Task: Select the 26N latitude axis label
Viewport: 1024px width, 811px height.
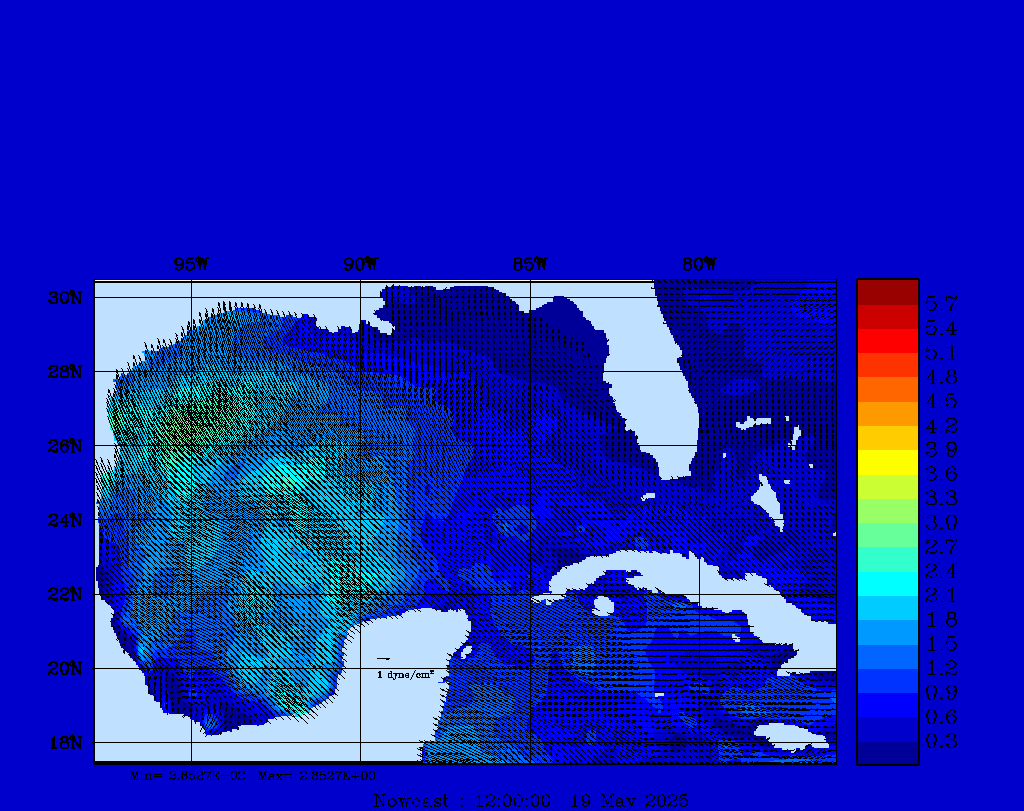Action: (64, 446)
